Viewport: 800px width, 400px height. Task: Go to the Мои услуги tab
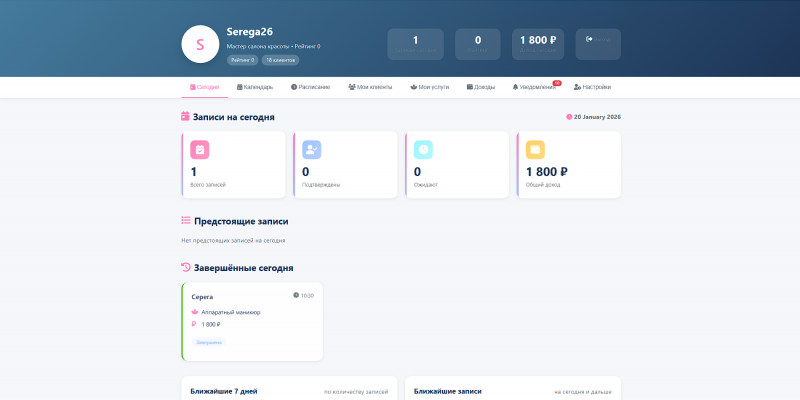tap(430, 87)
